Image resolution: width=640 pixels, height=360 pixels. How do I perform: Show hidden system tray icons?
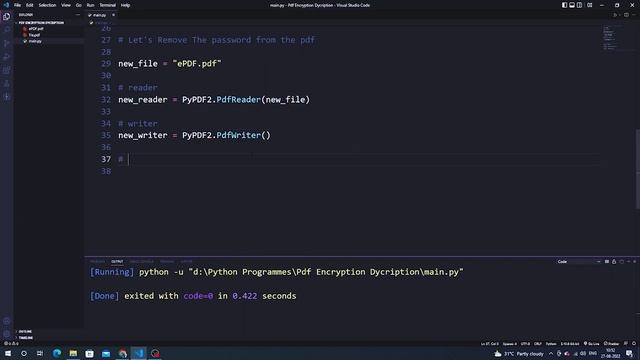[x=551, y=353]
